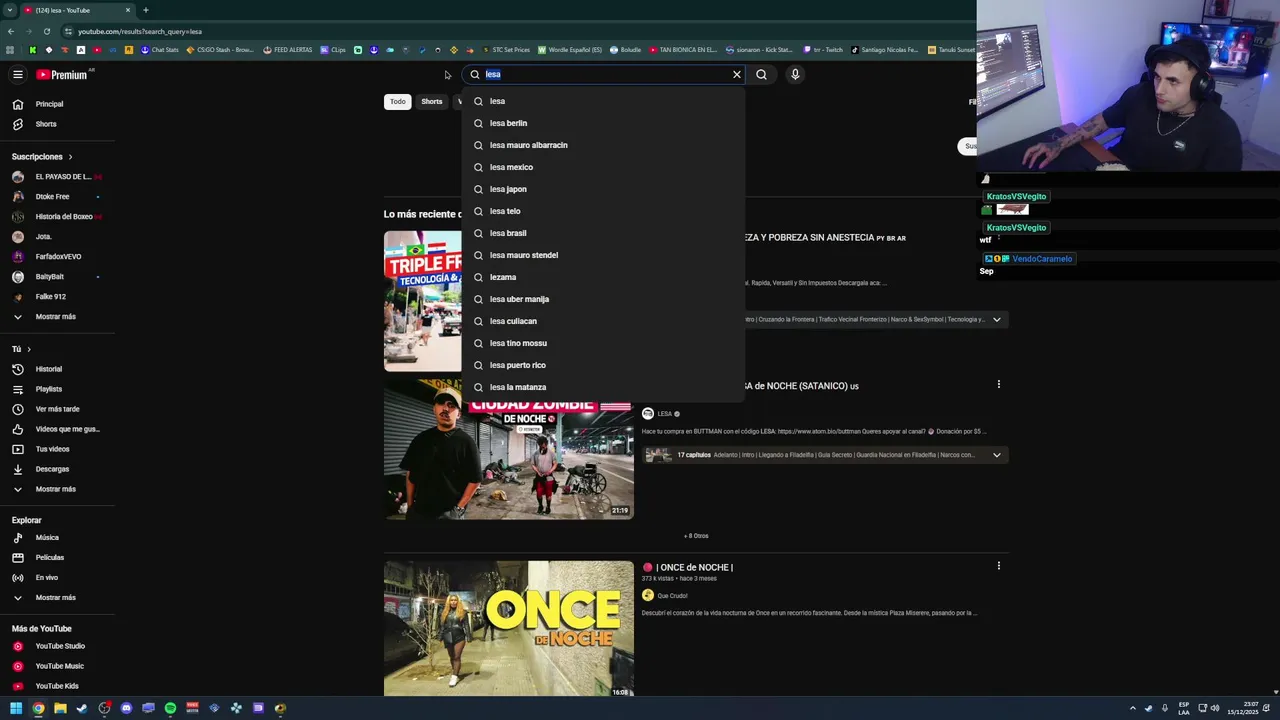This screenshot has height=720, width=1280.
Task: Choose the lesa brasil suggestion
Action: pyautogui.click(x=604, y=233)
